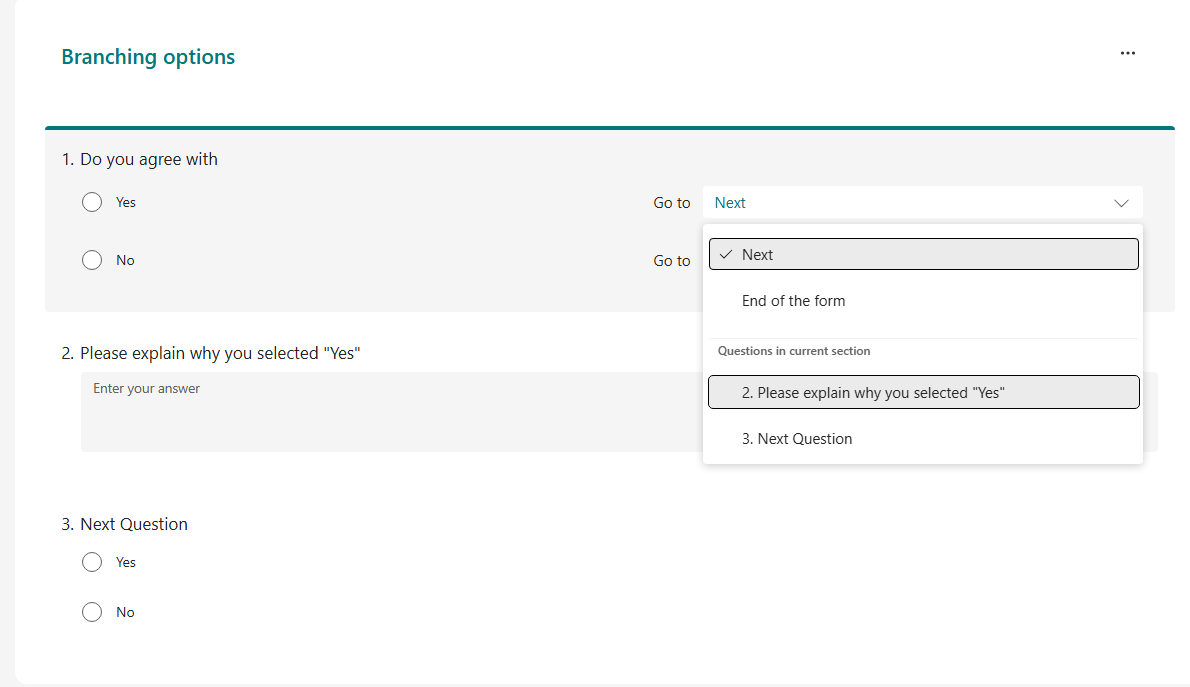This screenshot has width=1190, height=687.
Task: Choose Next option in dropdown list
Action: [x=924, y=254]
